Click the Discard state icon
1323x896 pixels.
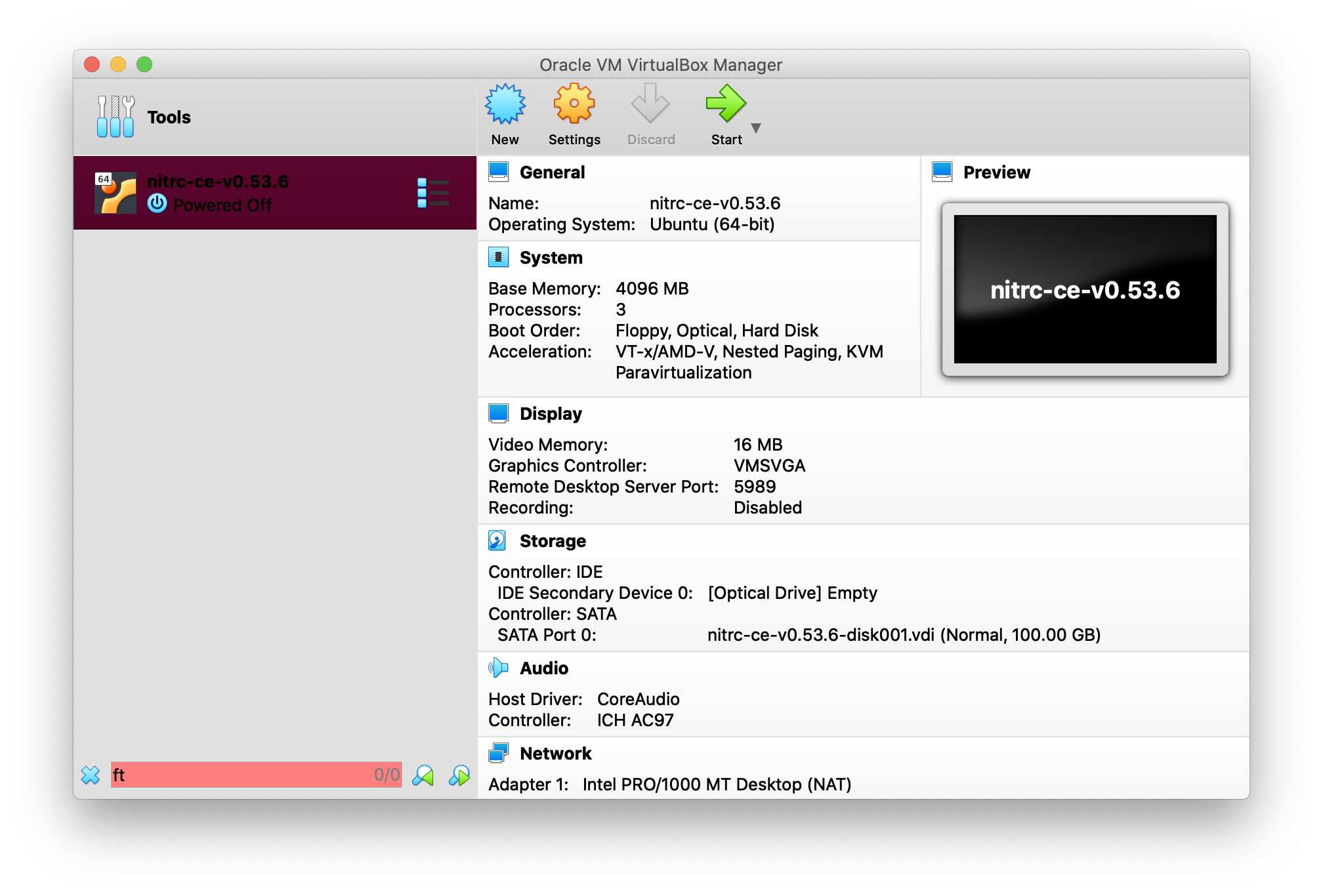coord(650,104)
